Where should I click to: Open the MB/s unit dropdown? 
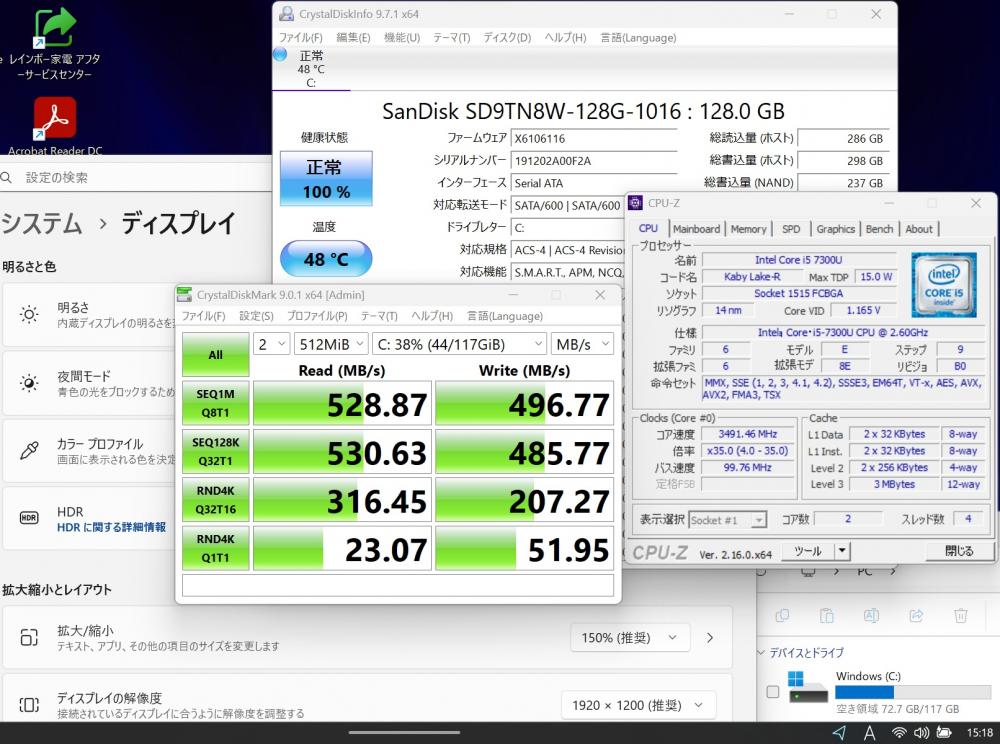coord(583,344)
